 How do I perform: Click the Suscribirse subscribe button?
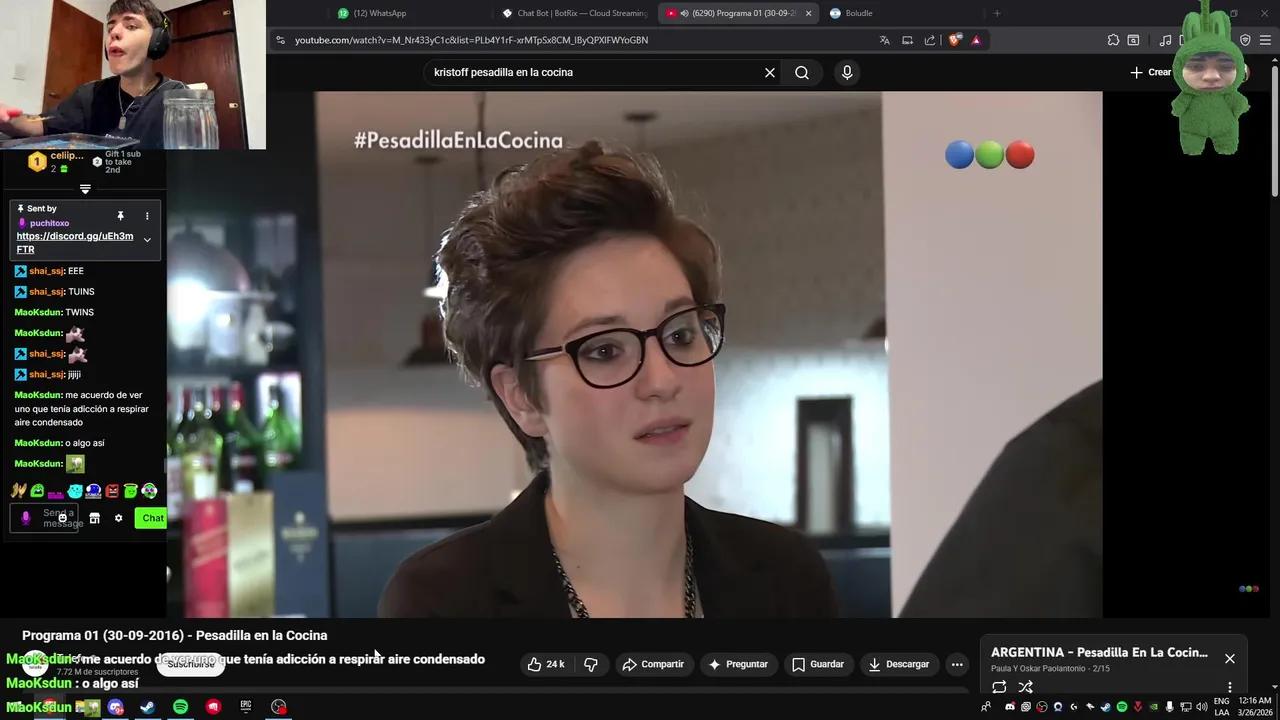click(190, 664)
